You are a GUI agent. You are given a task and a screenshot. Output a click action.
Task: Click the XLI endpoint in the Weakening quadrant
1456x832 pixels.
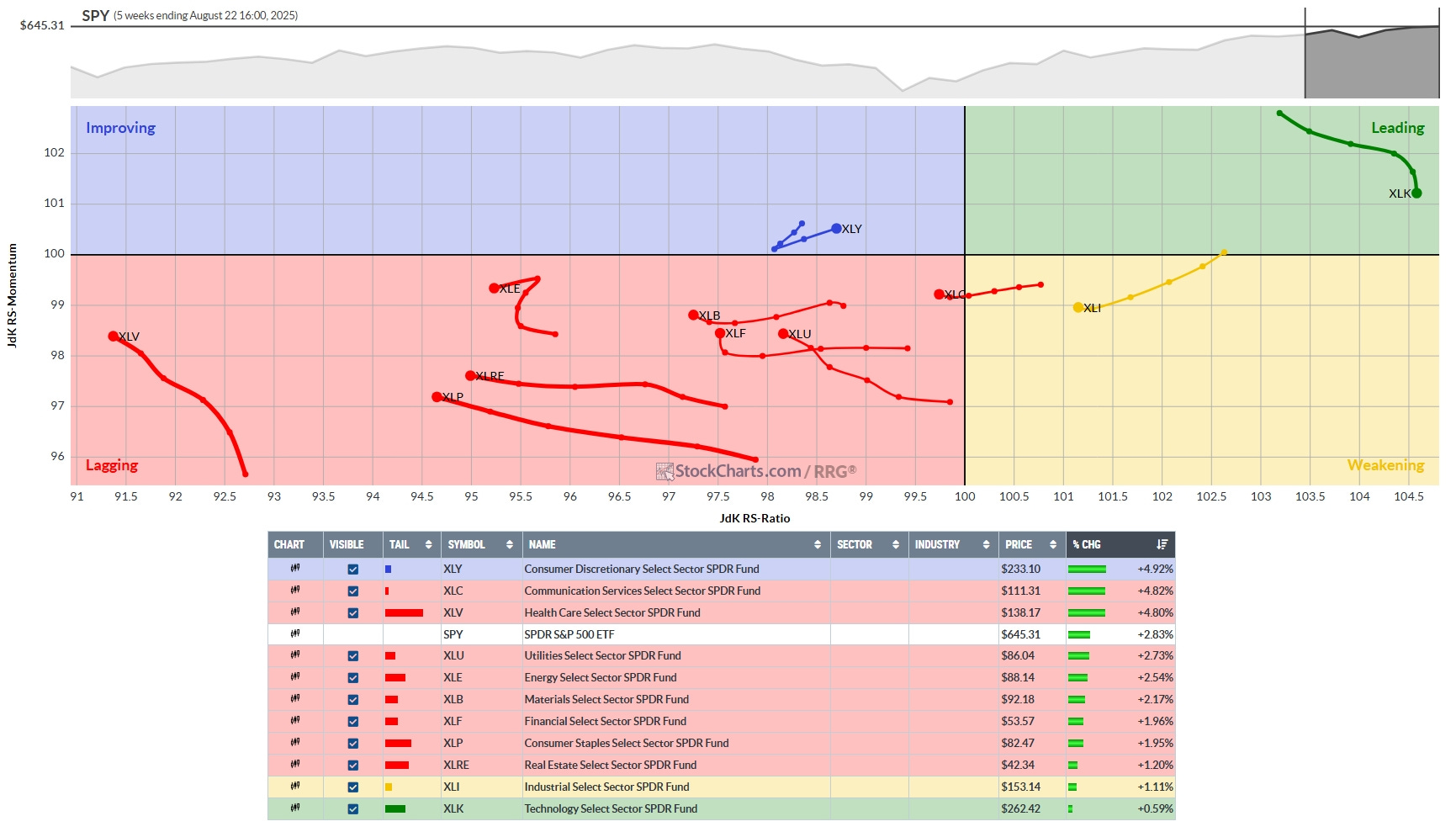pyautogui.click(x=1078, y=307)
